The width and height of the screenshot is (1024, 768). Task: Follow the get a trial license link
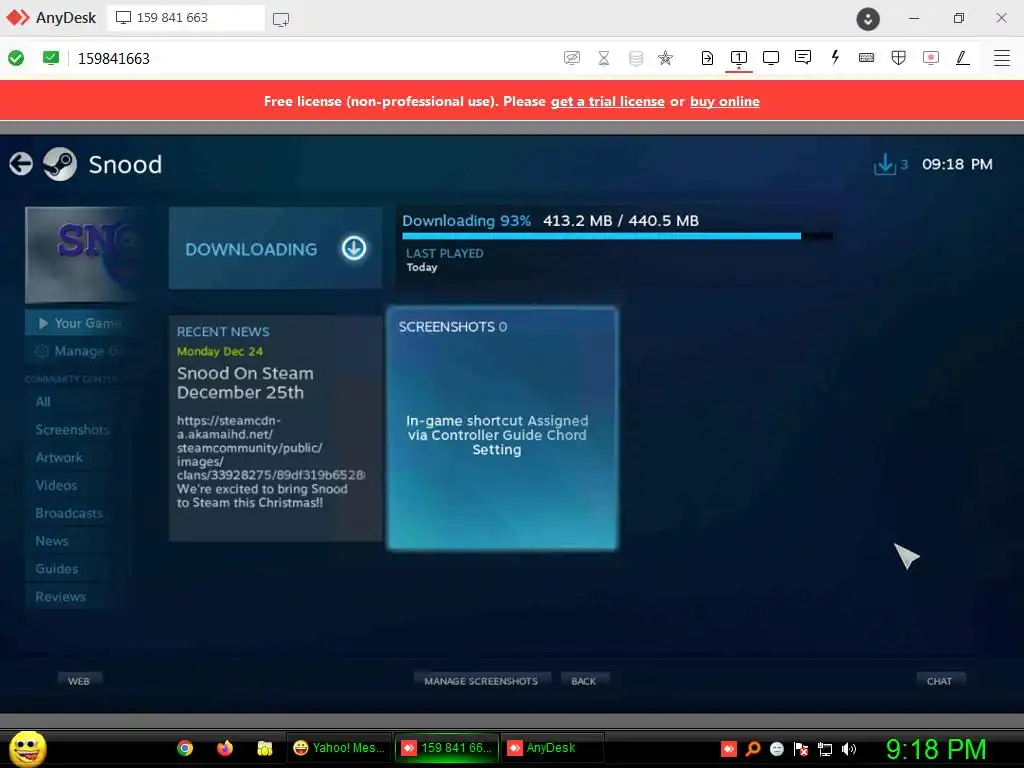[607, 101]
